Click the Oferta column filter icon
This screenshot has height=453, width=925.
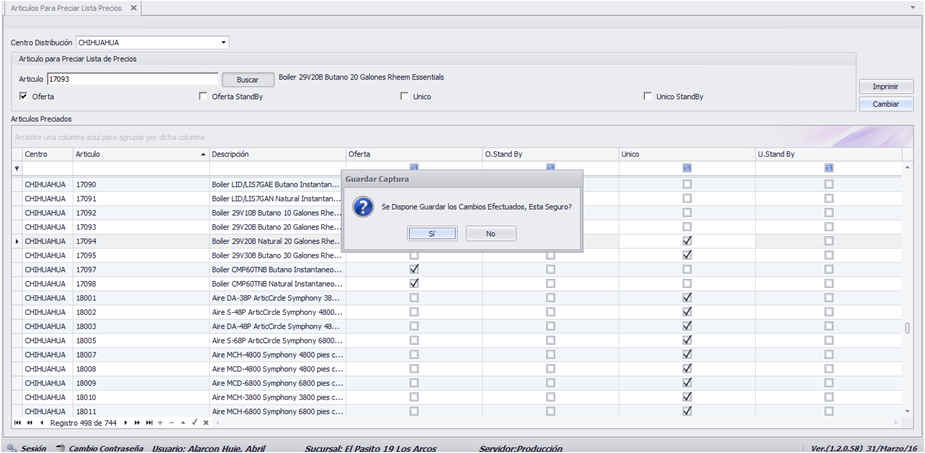tap(414, 168)
